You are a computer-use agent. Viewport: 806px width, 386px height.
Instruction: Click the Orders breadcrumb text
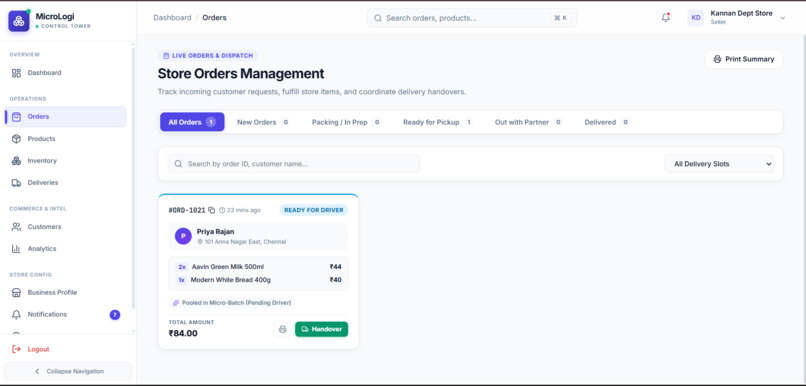click(x=214, y=17)
